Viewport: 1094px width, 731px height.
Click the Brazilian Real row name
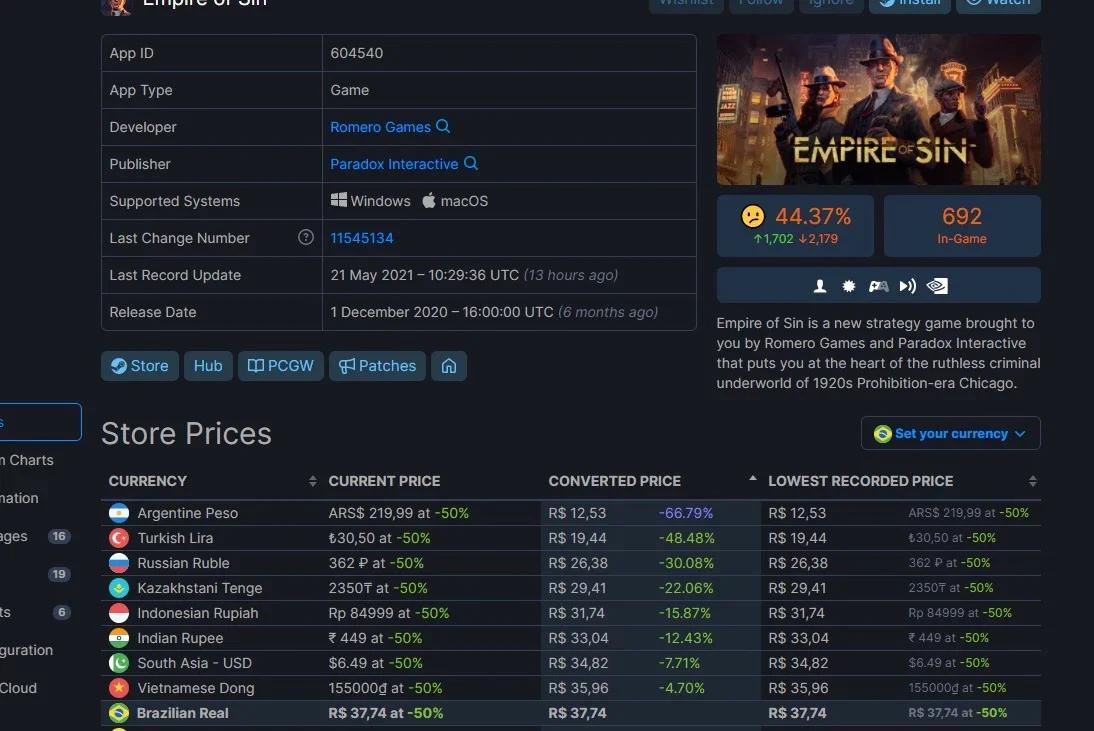183,713
